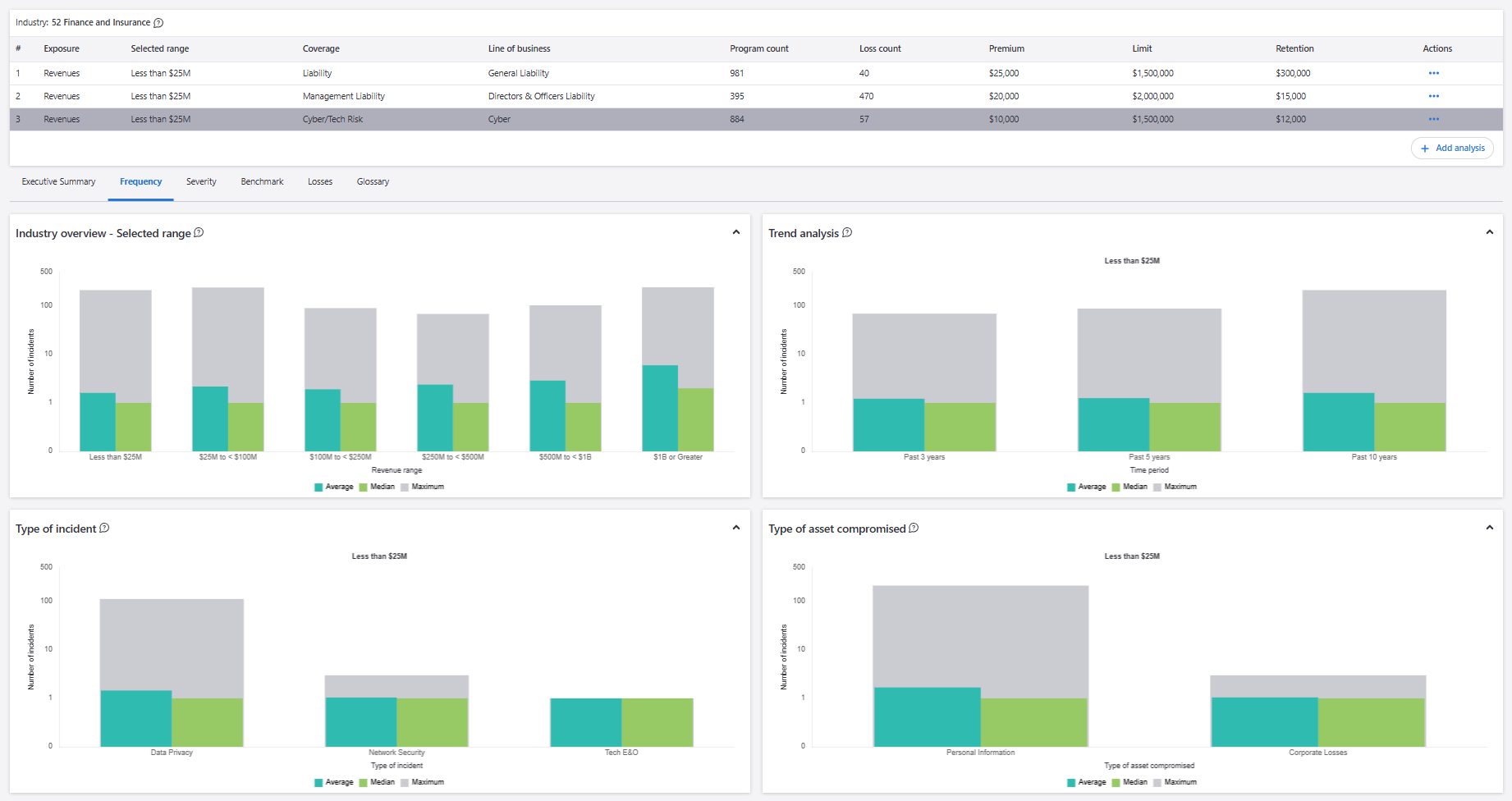Collapse the Trend analysis panel
1512x801 pixels.
click(1489, 232)
